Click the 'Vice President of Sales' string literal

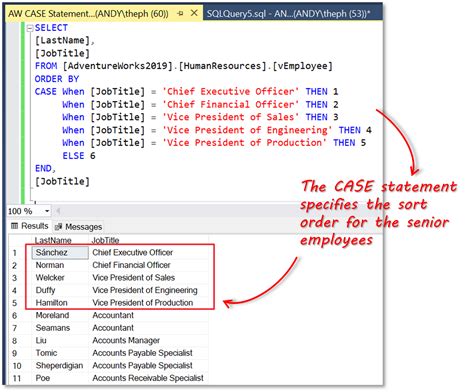tap(230, 118)
